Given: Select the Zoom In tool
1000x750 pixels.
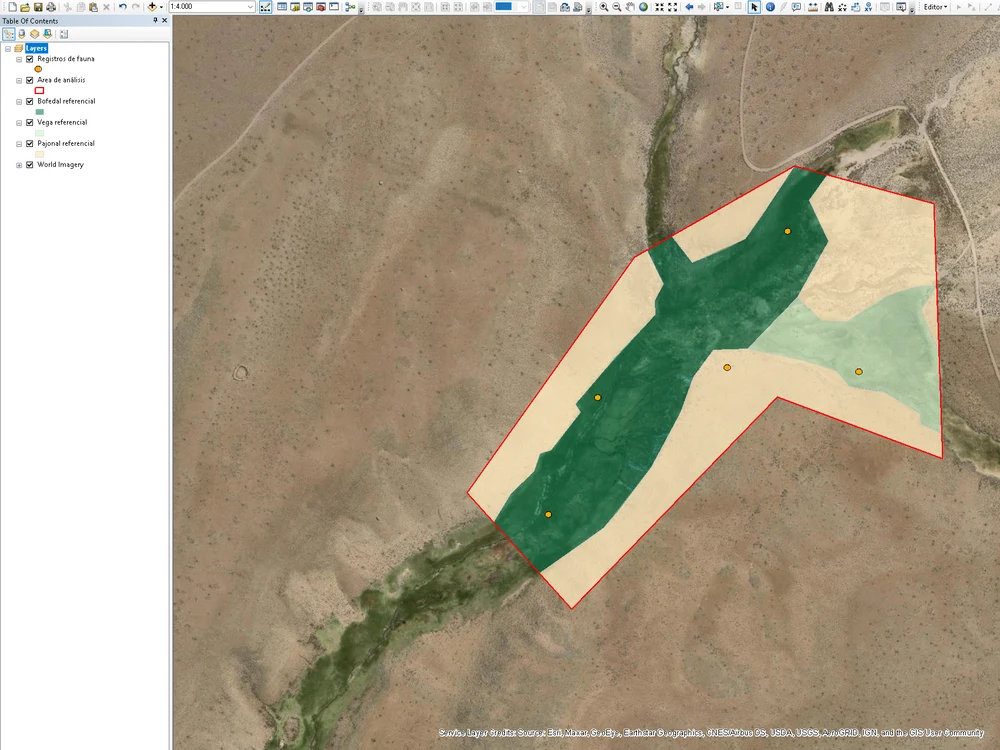Looking at the screenshot, I should click(603, 7).
